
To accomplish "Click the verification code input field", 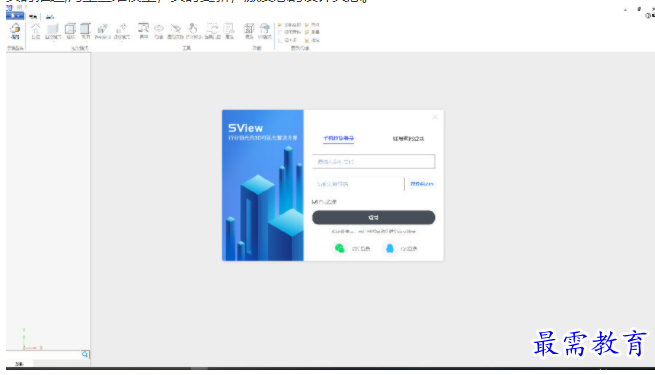I will point(358,184).
